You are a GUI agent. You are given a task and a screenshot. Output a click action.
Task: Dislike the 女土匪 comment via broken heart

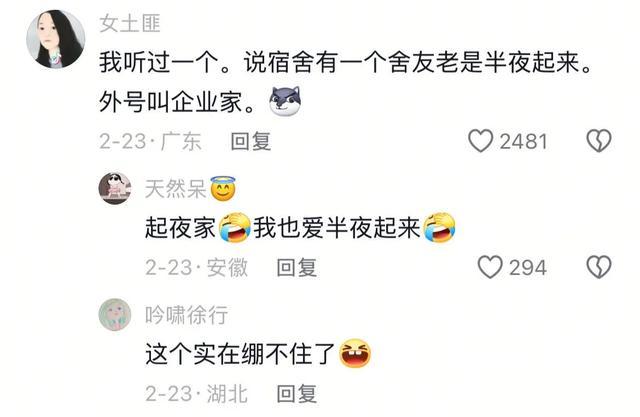[599, 141]
